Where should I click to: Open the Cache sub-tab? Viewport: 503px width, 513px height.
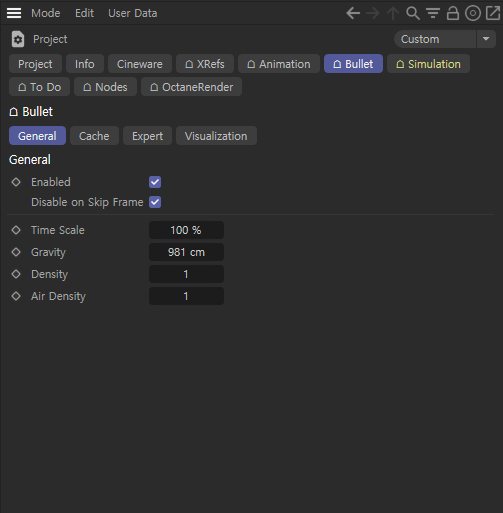pos(94,136)
